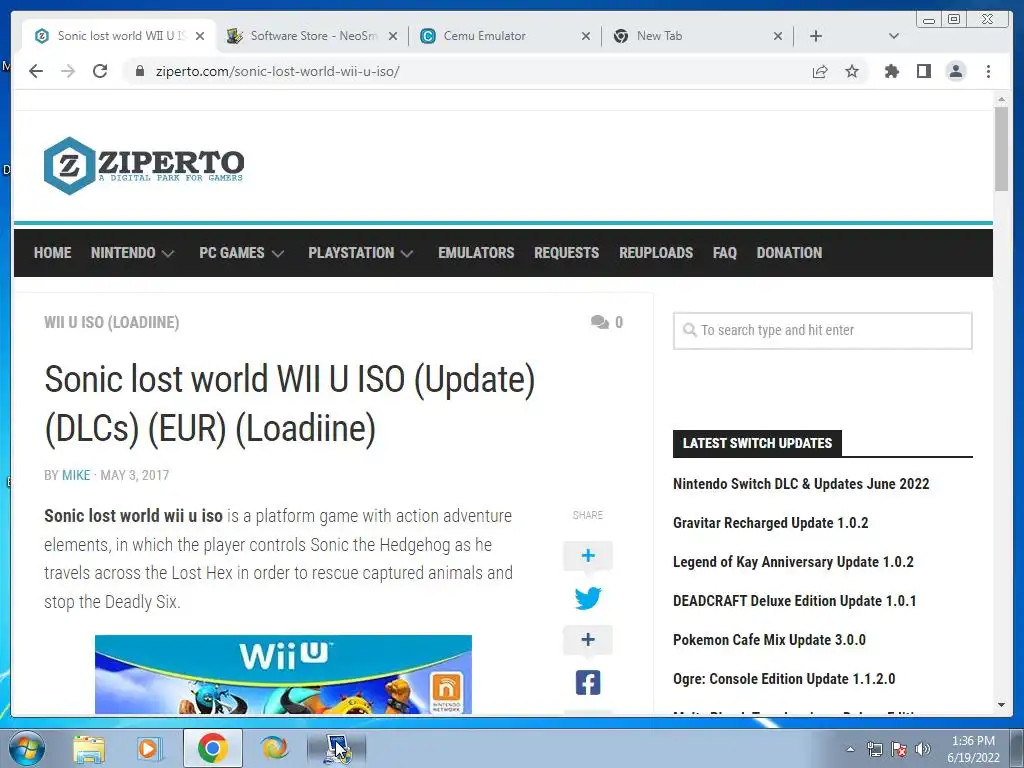The height and width of the screenshot is (768, 1024).
Task: Open the Windows Start menu
Action: tap(27, 748)
